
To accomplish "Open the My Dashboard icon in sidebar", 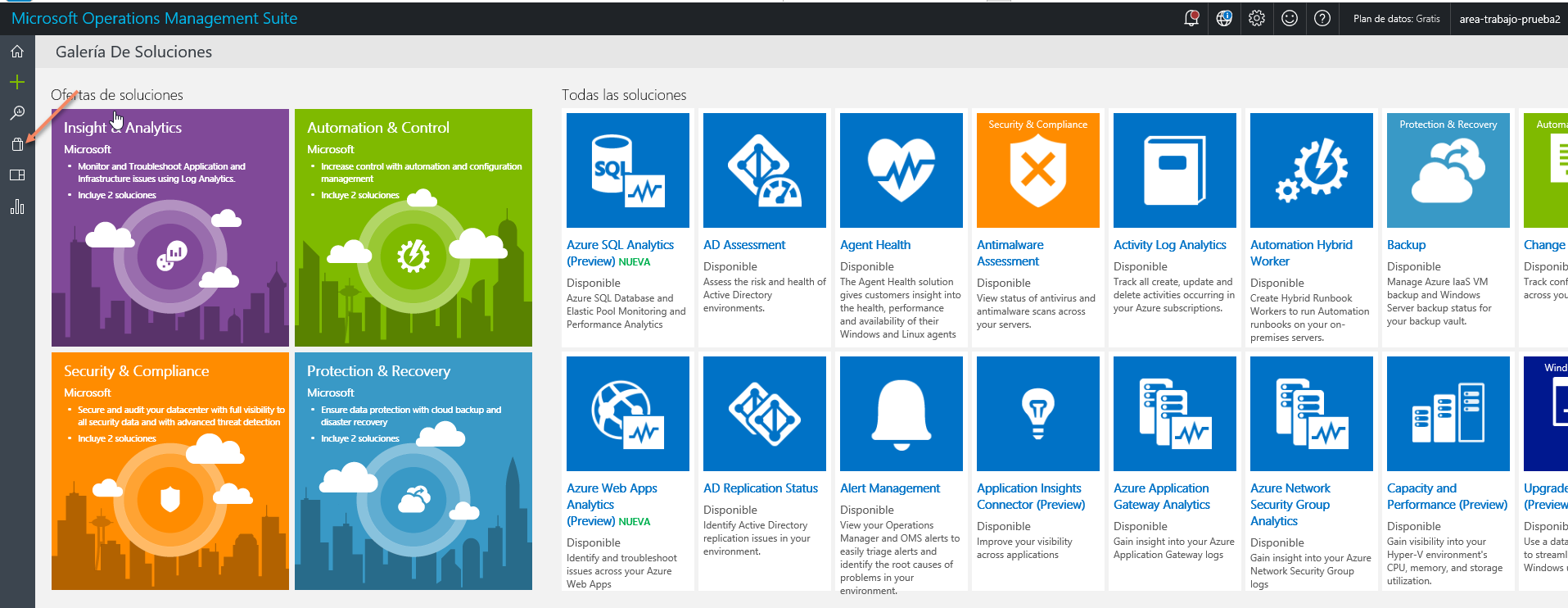I will (17, 175).
